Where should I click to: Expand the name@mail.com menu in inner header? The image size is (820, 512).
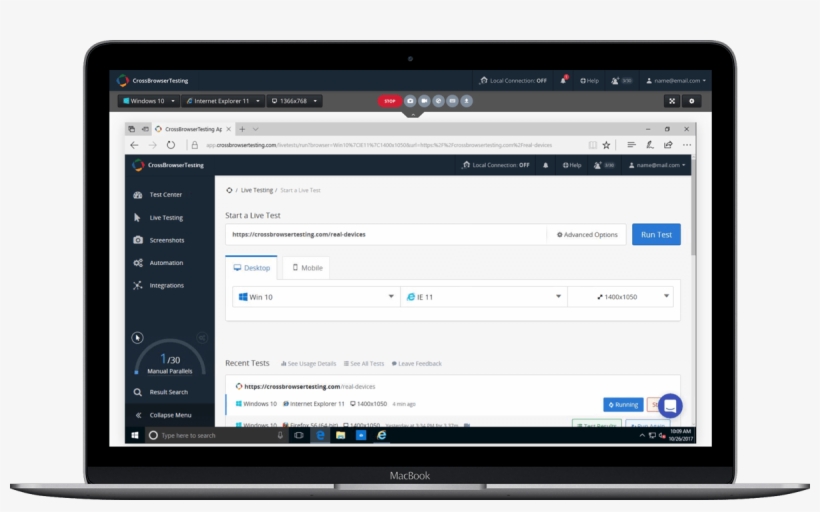657,165
